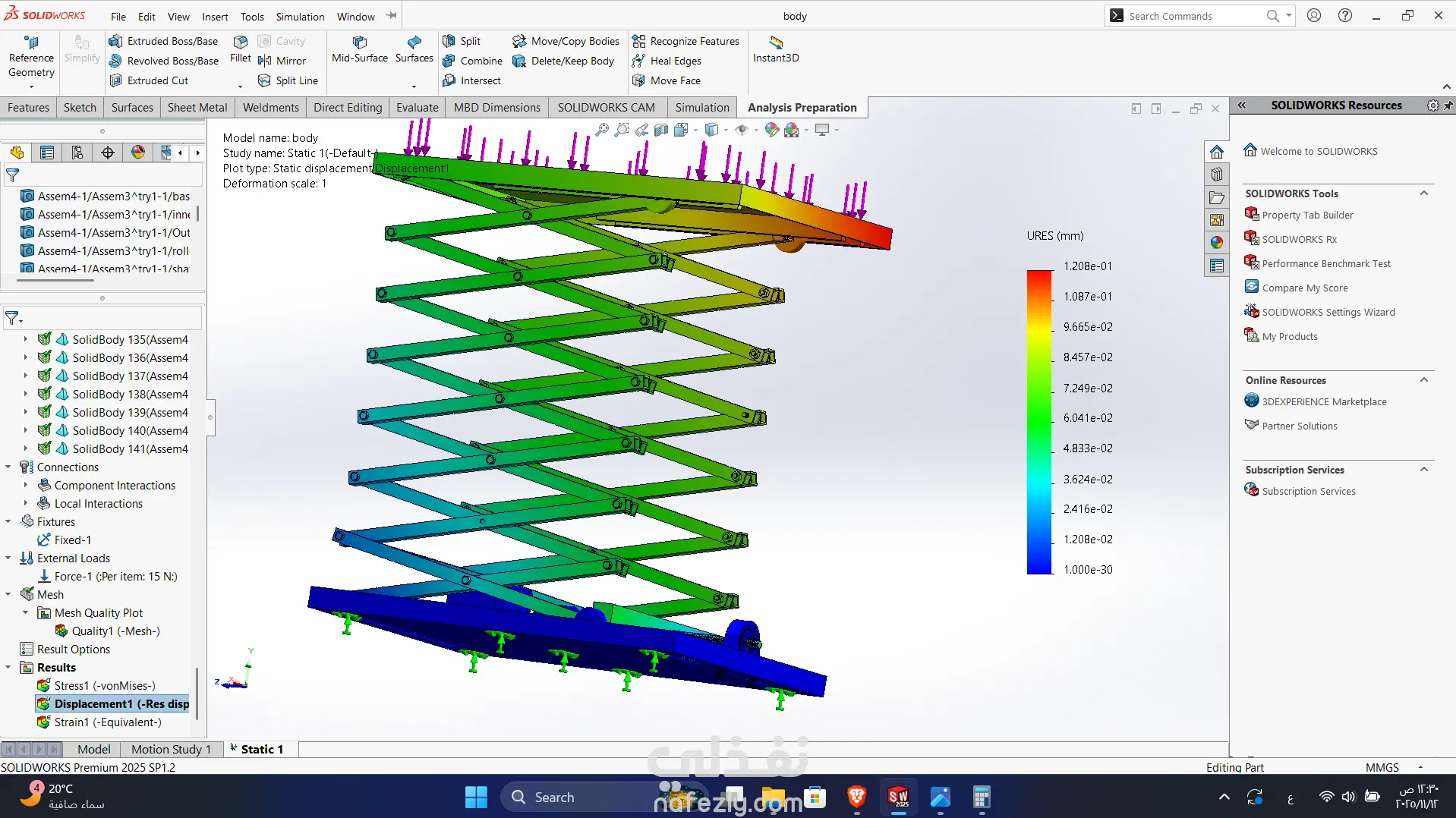Open the Edit Appearance color ball icon
Image resolution: width=1456 pixels, height=818 pixels.
tap(771, 130)
